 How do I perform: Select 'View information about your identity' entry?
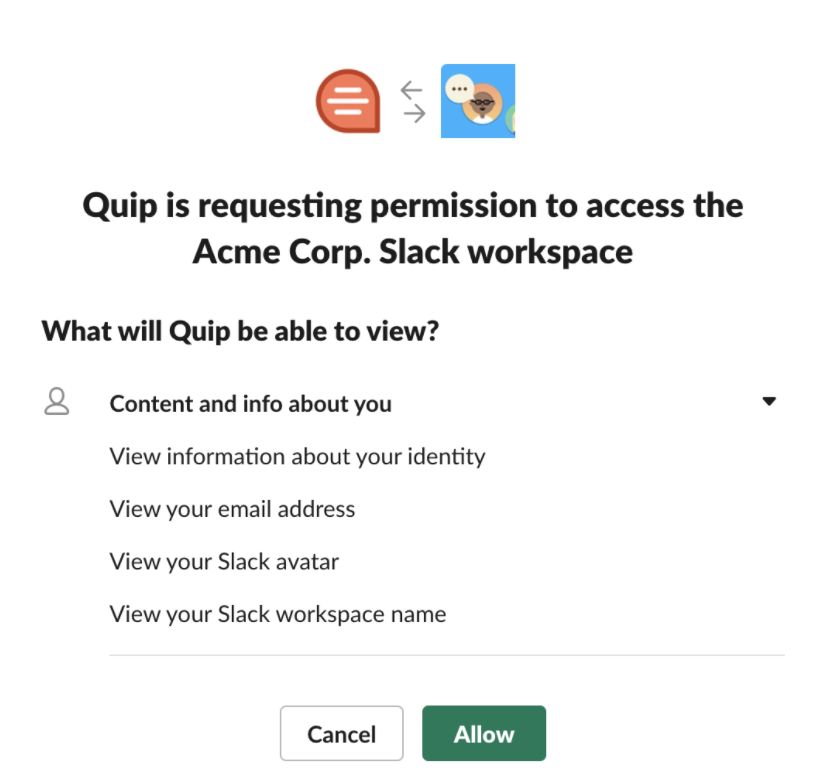coord(297,457)
